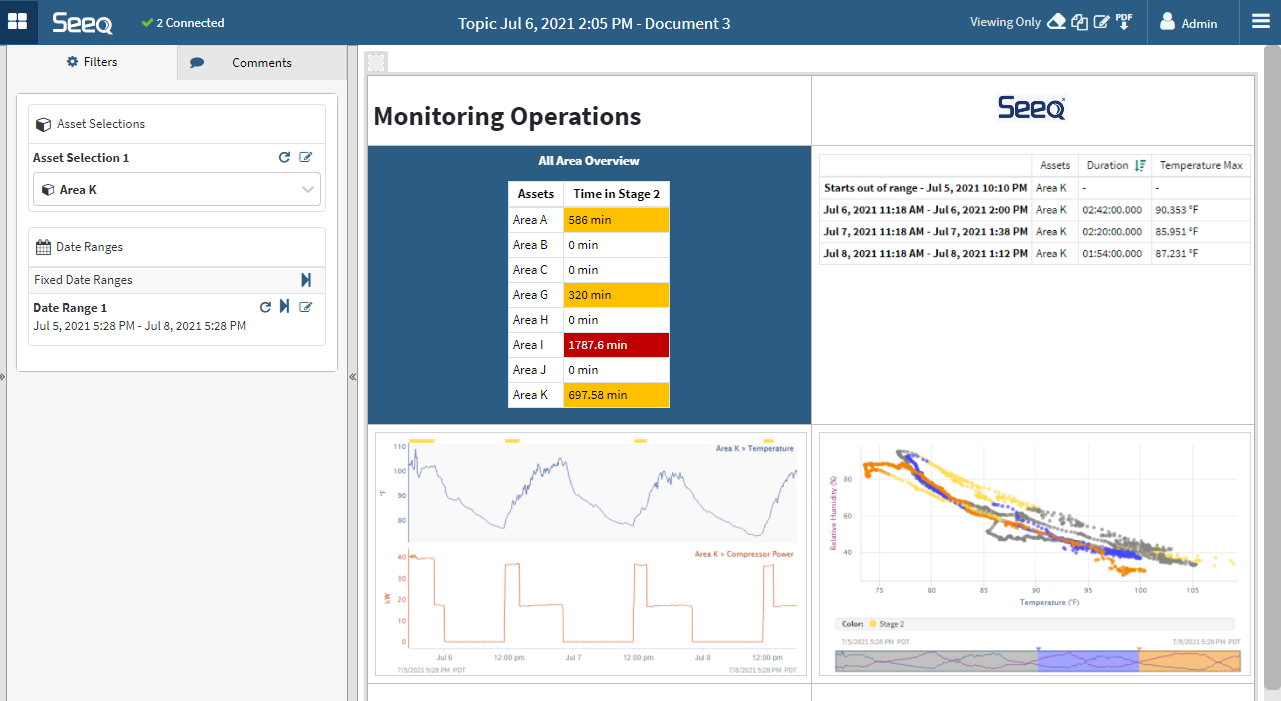Open the home grid icon at top left

[x=18, y=22]
